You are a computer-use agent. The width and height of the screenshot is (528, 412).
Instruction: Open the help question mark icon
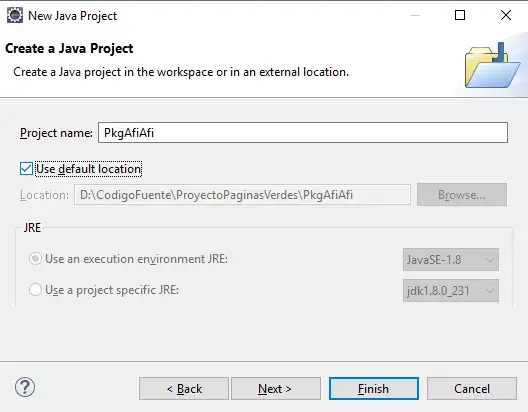tap(25, 387)
